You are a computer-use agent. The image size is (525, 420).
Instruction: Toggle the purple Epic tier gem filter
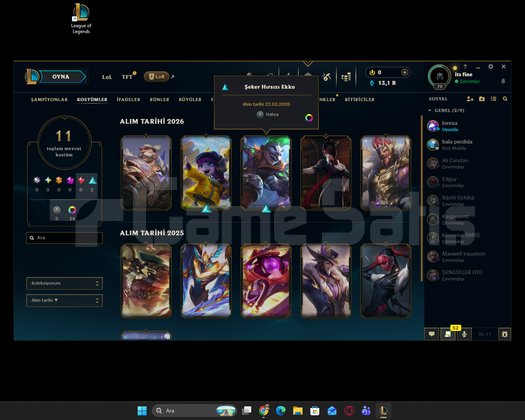(70, 180)
